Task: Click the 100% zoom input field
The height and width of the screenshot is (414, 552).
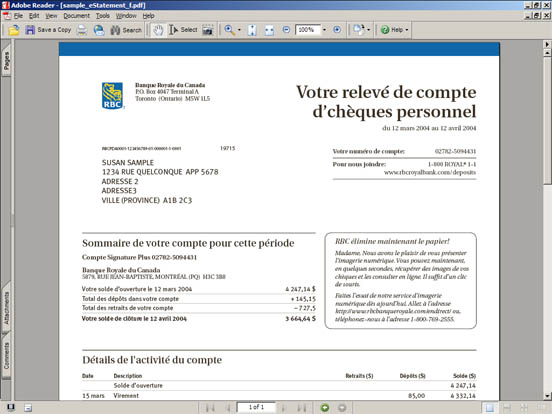Action: 308,30
